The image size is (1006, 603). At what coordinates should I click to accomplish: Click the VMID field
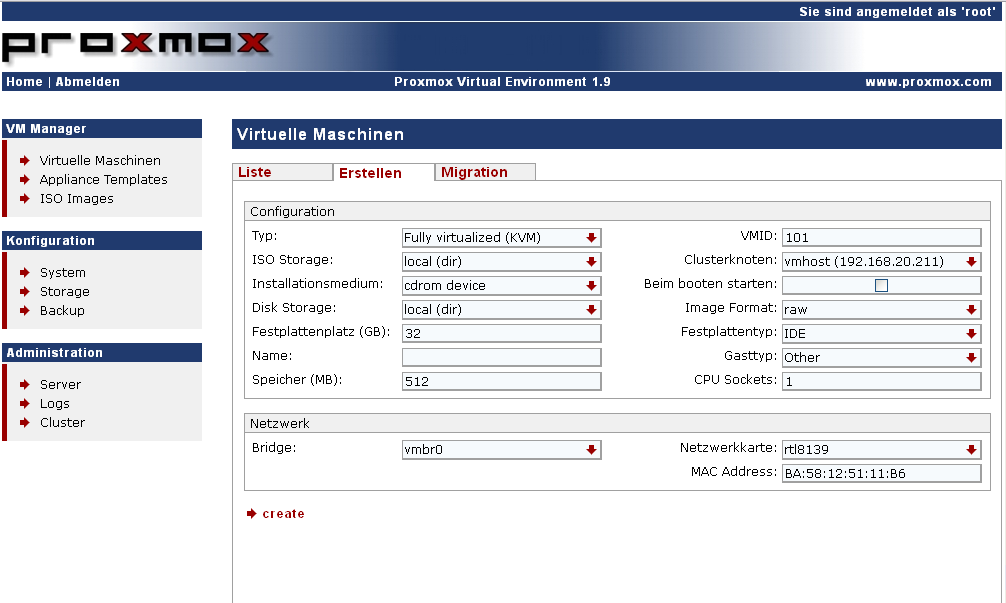pos(882,237)
